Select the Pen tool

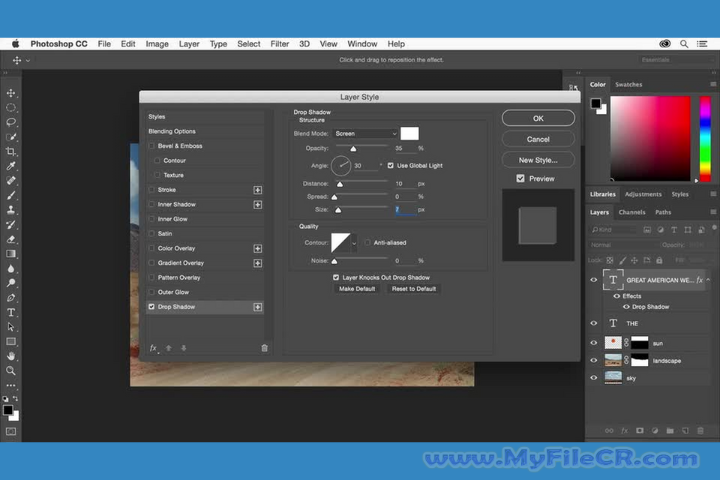point(11,298)
